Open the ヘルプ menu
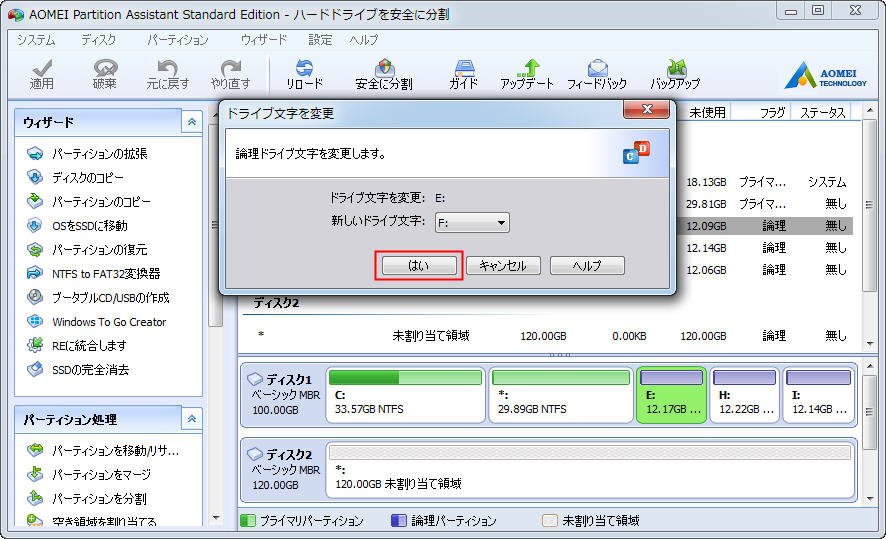 pos(364,40)
